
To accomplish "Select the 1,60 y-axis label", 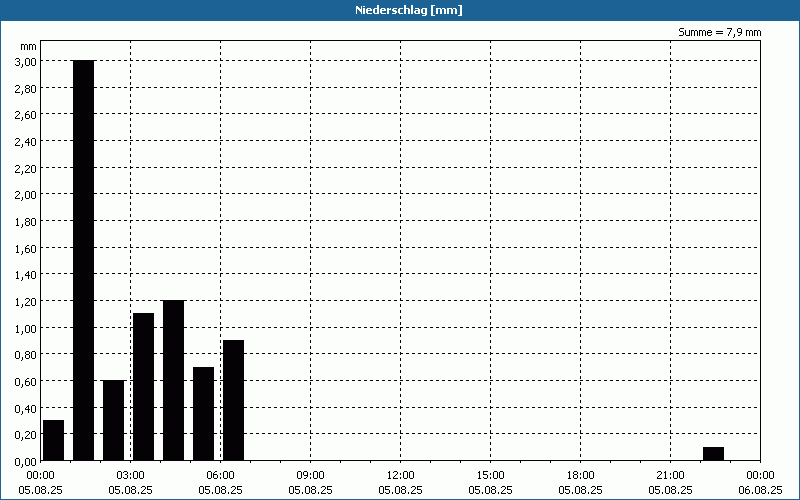I will 26,248.
